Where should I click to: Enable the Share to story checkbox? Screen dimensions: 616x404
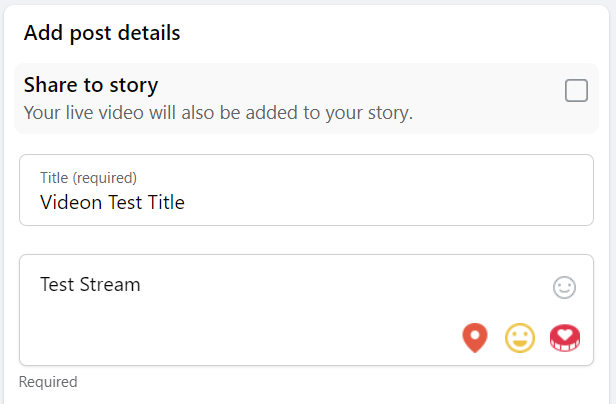(576, 90)
